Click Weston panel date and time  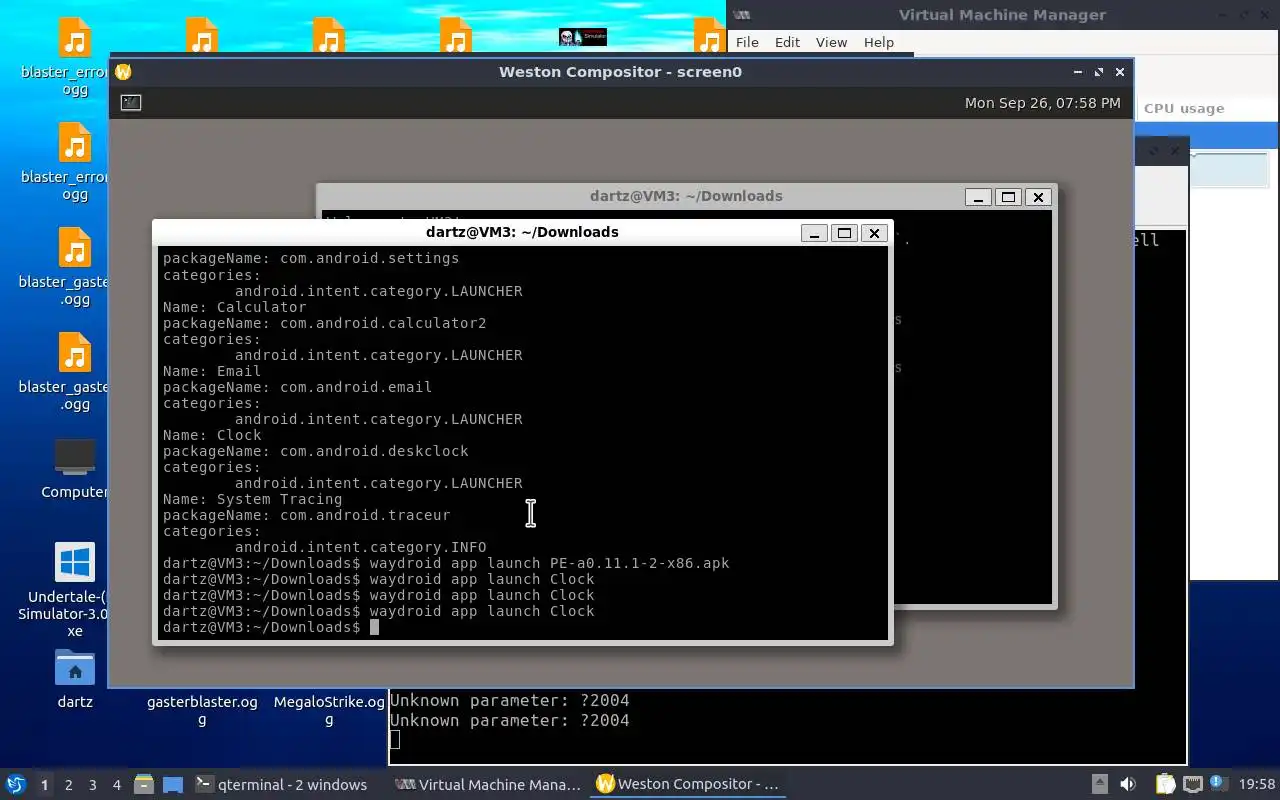pos(1042,103)
